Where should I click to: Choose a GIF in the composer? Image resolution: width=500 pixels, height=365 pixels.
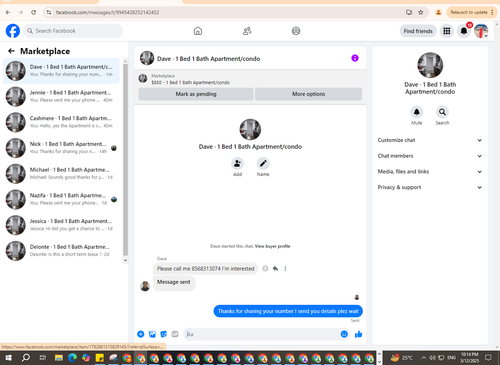pos(175,334)
